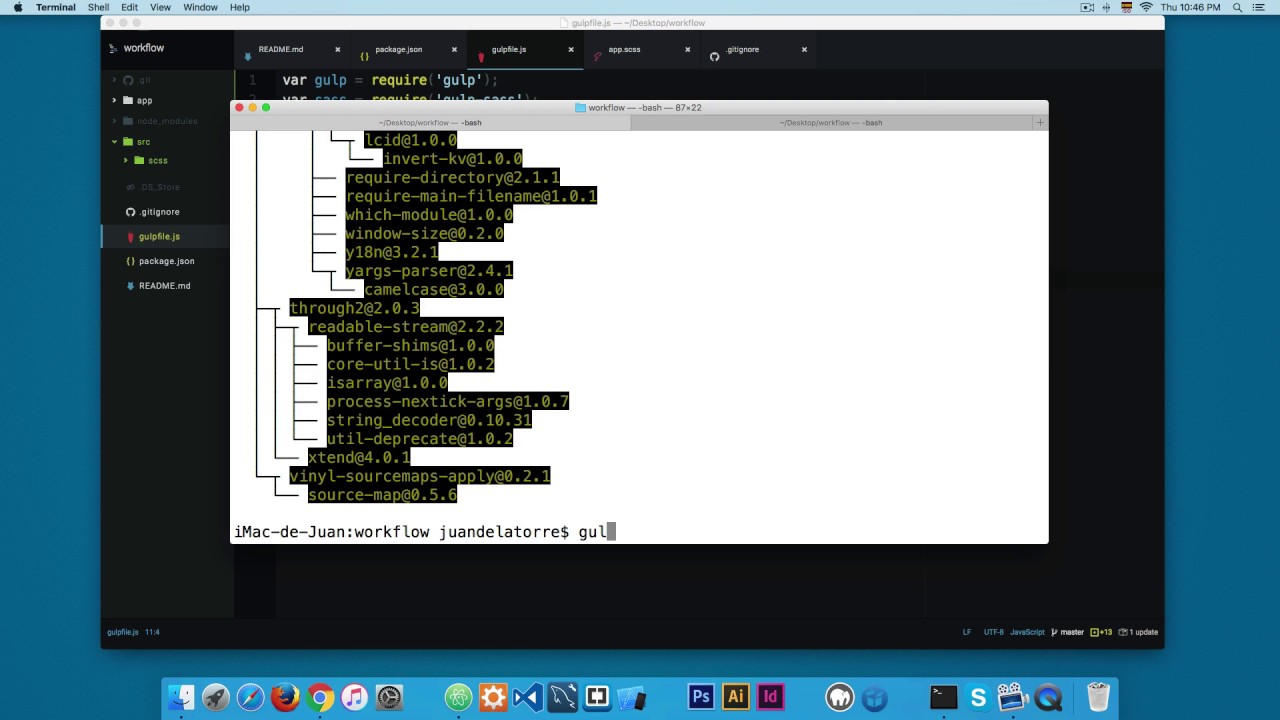Open the Trash in the Dock

1098,697
